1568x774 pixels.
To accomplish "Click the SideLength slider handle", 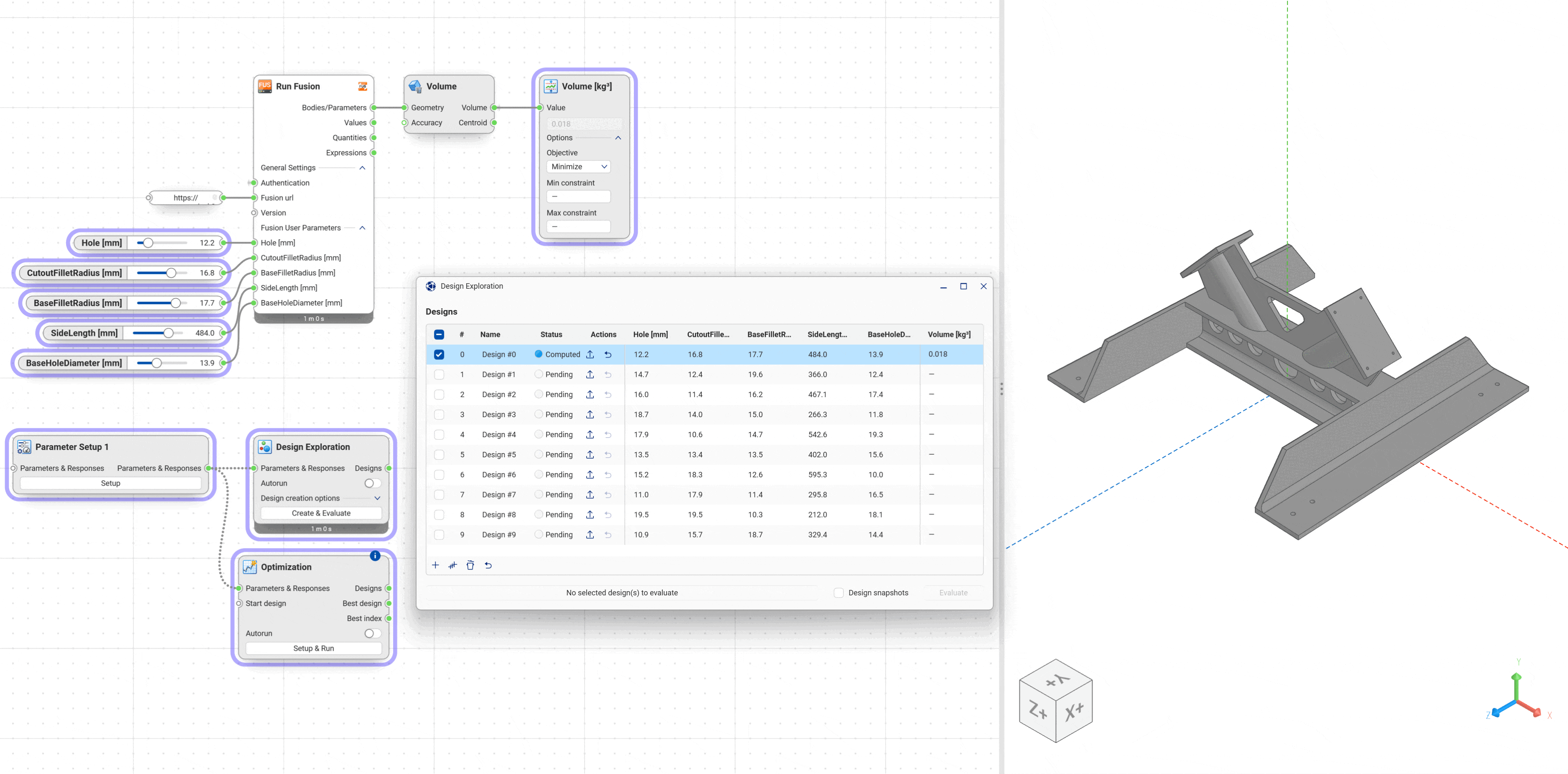I will [x=169, y=333].
